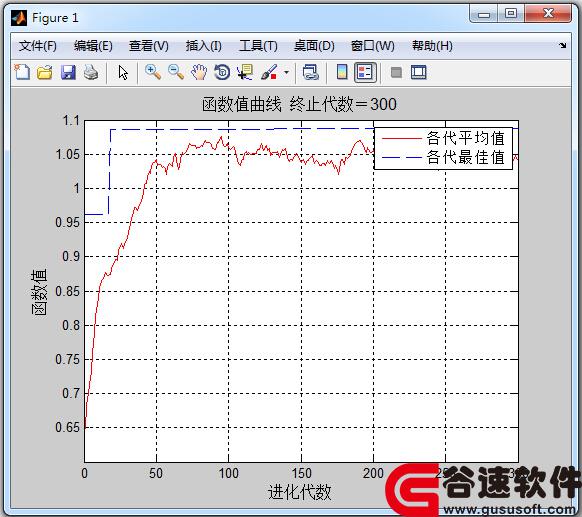Image resolution: width=582 pixels, height=517 pixels.
Task: Expand the toolbar dock arrow at right
Action: click(563, 46)
